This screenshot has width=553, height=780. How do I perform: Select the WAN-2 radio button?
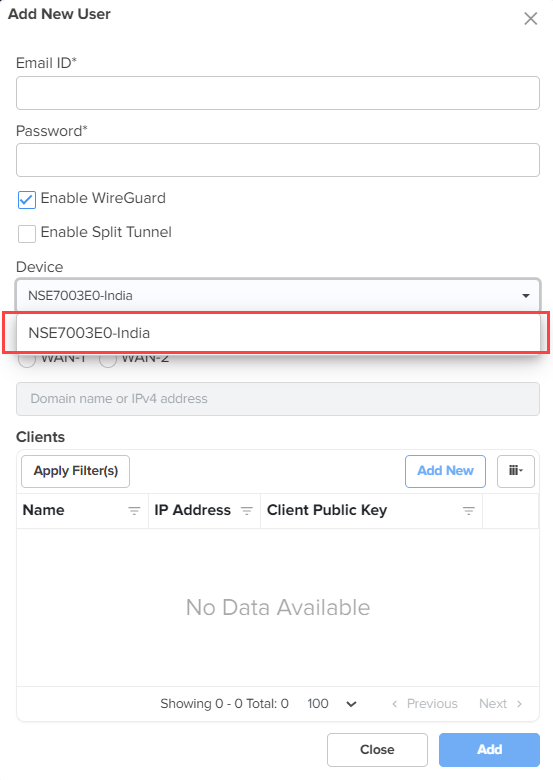(x=107, y=360)
